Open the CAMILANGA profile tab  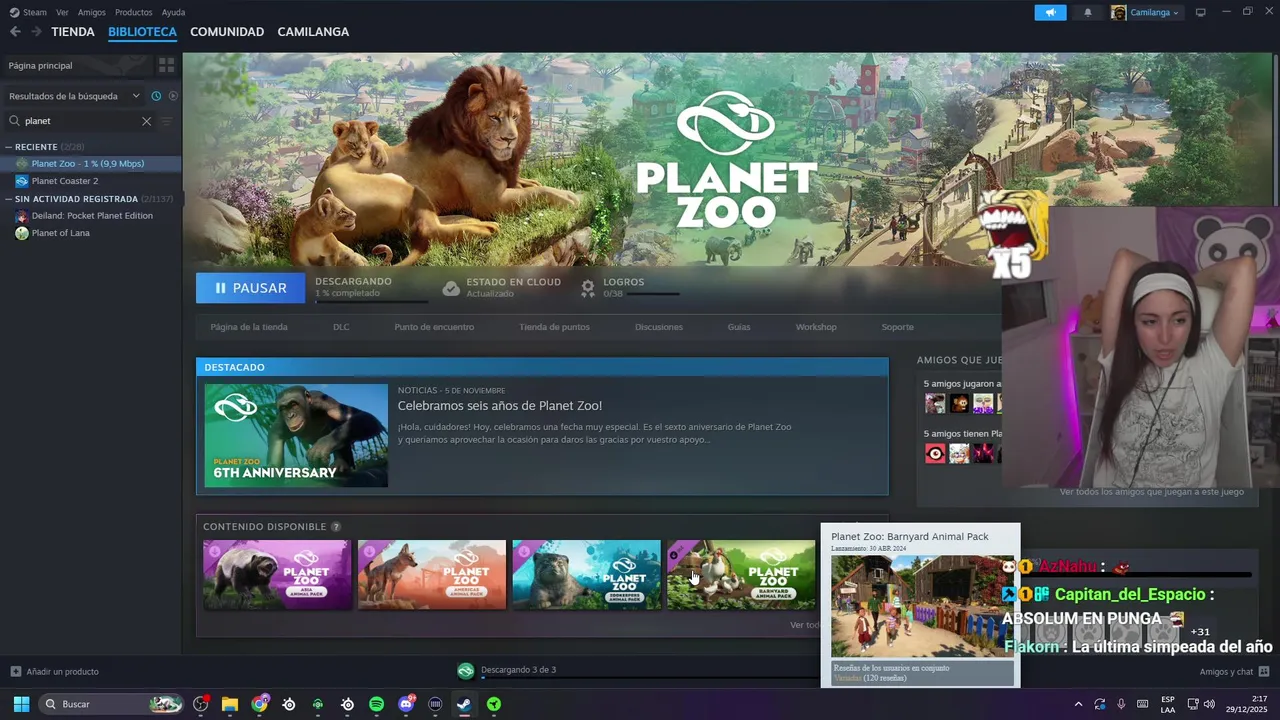pos(313,32)
